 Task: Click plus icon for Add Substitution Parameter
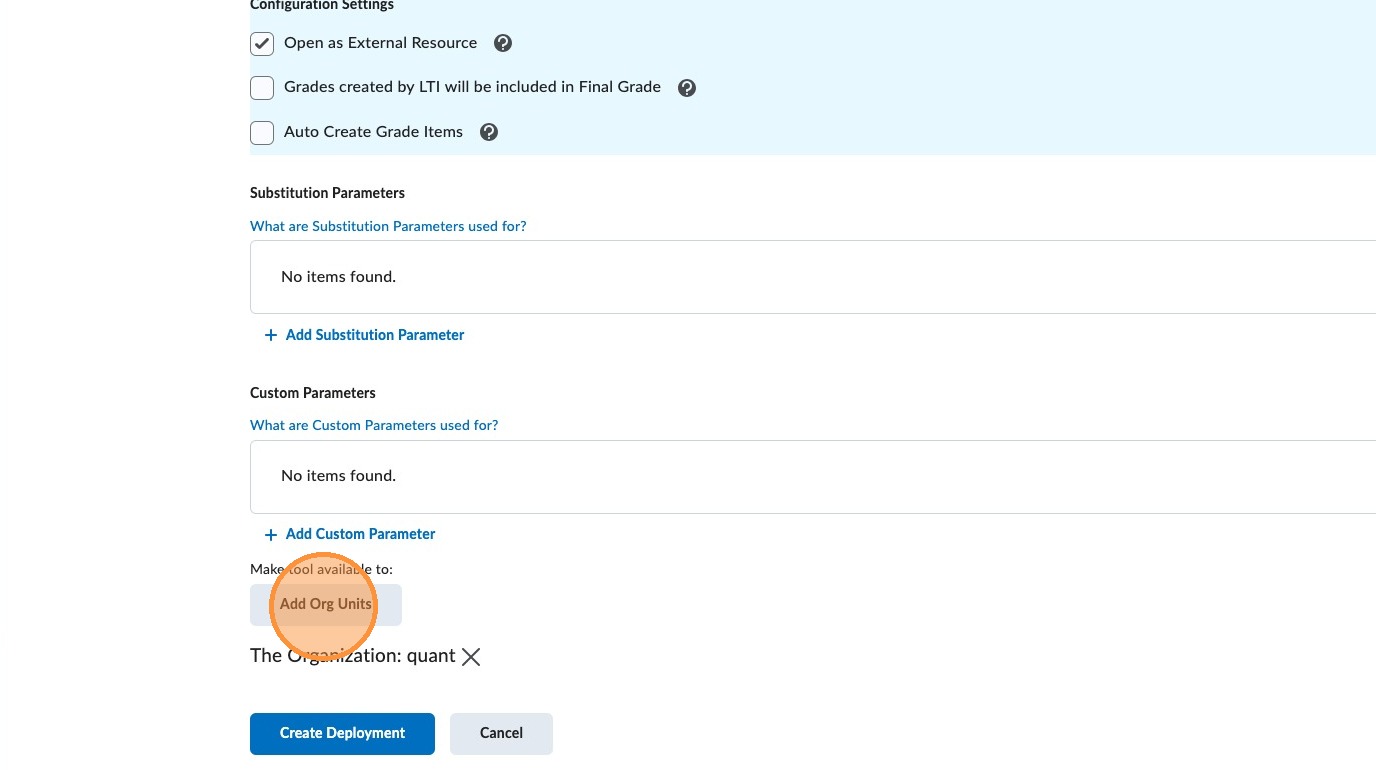(x=270, y=336)
